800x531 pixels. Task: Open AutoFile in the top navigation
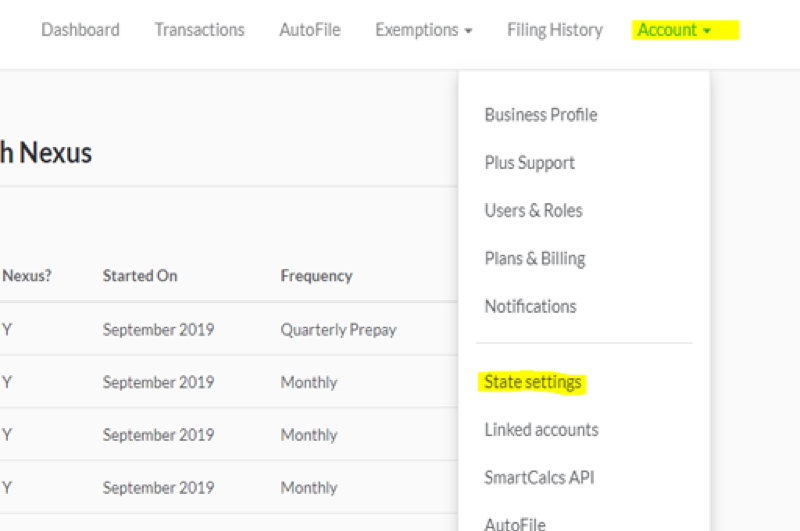[x=310, y=30]
